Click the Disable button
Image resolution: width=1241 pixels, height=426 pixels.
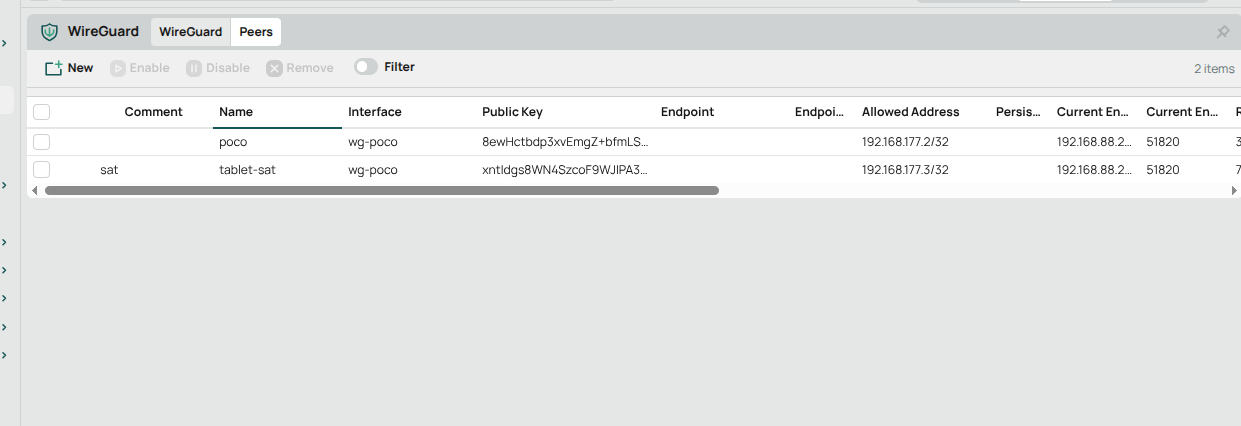pos(218,68)
